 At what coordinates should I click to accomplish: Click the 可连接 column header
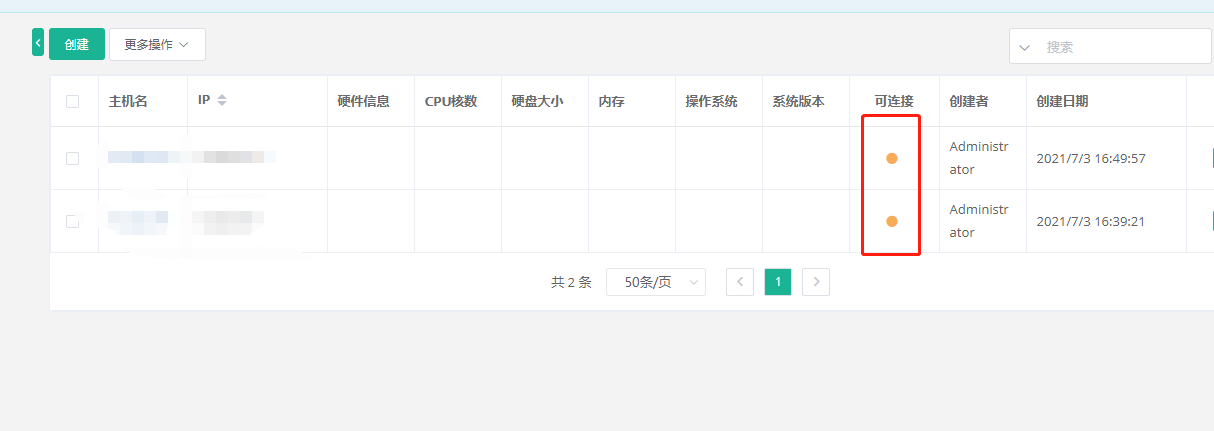[894, 101]
